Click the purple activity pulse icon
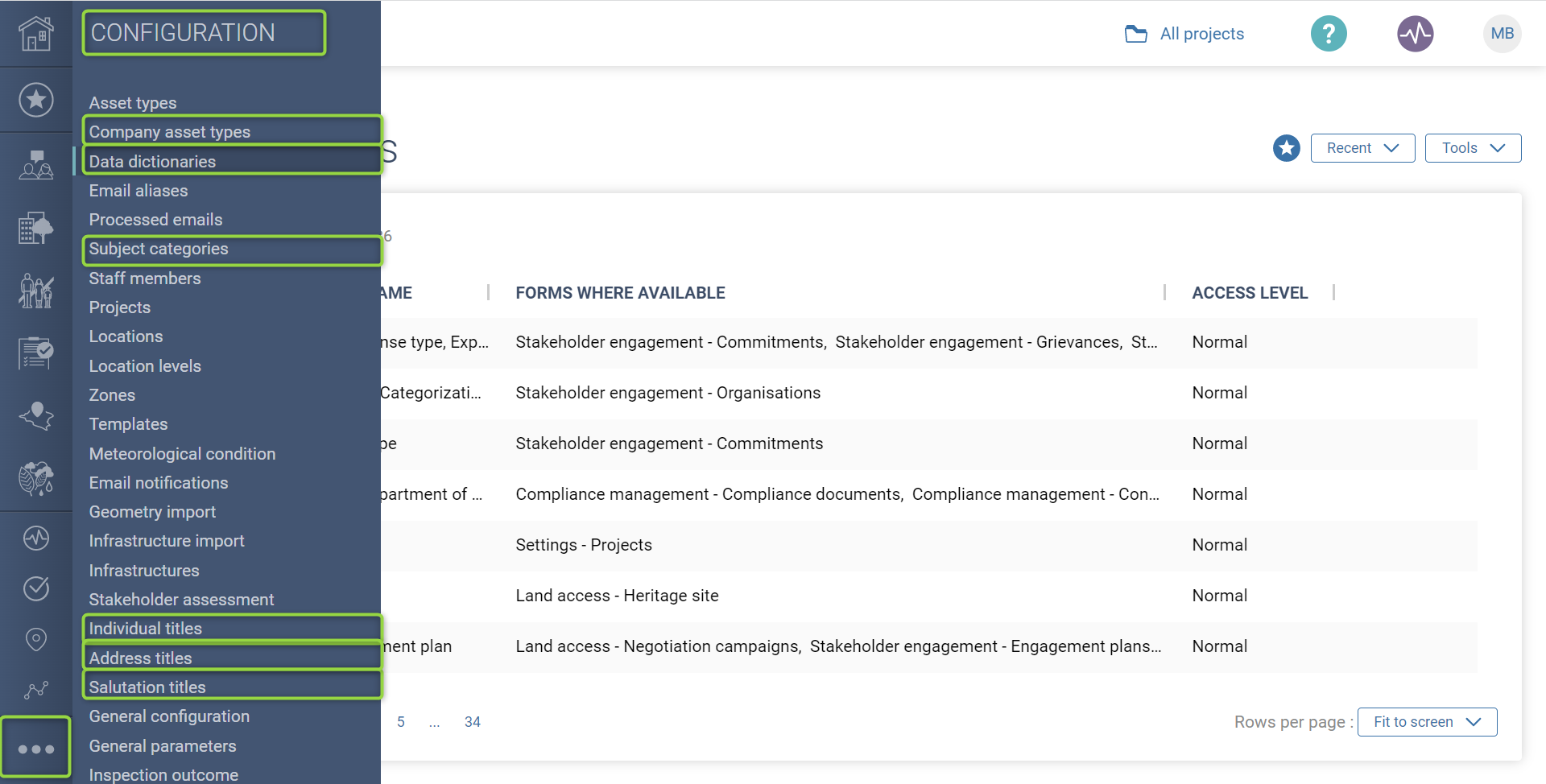 pos(1415,34)
